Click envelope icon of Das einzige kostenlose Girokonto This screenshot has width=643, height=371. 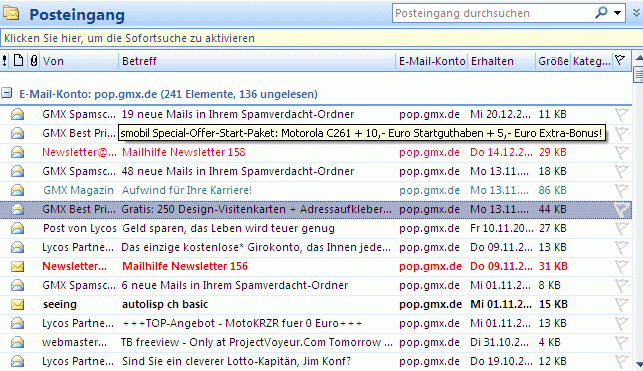[x=17, y=247]
